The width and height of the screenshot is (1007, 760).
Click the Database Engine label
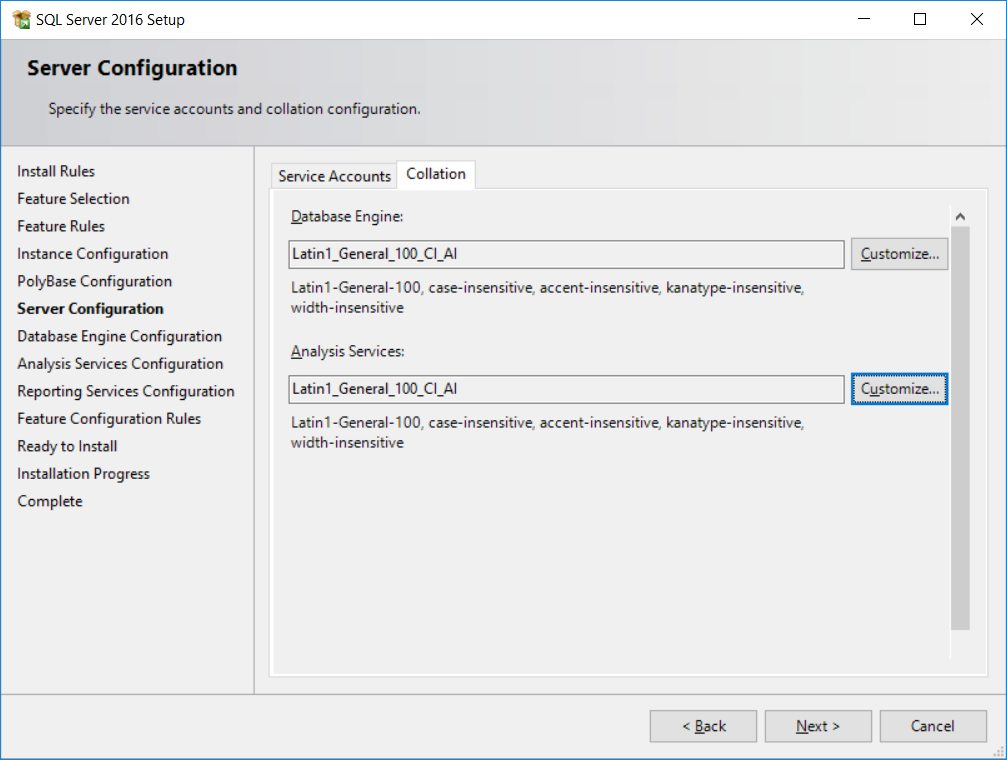click(x=347, y=217)
